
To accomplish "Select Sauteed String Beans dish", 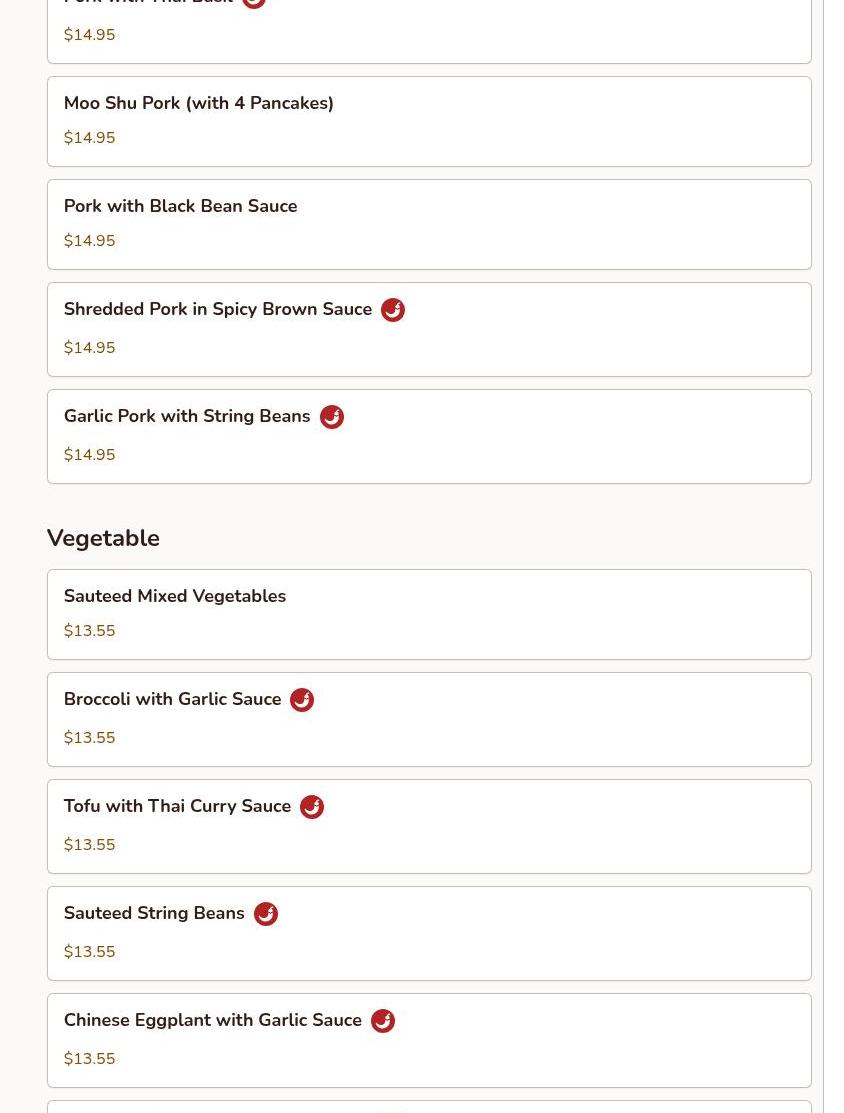I will 154,914.
